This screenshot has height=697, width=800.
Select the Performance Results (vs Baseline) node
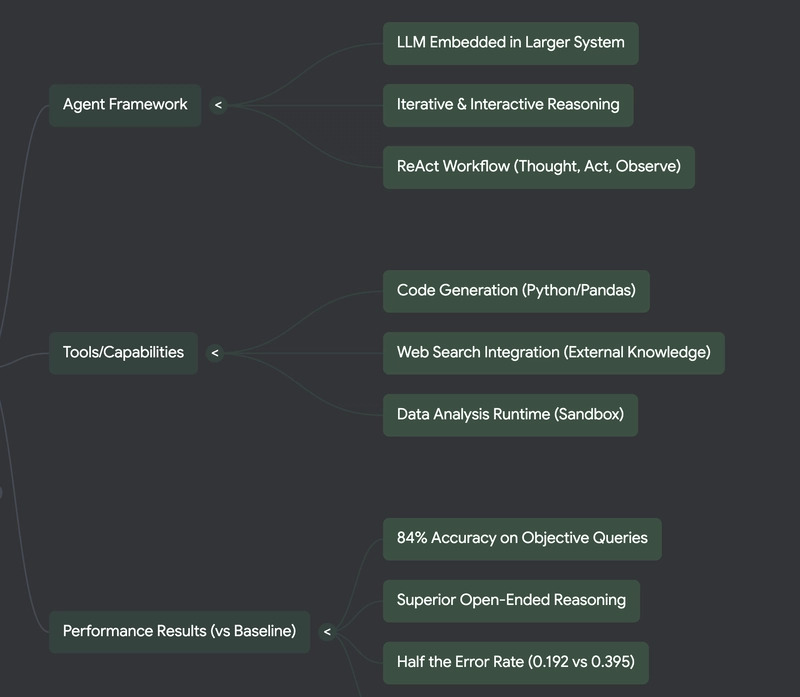coord(180,632)
